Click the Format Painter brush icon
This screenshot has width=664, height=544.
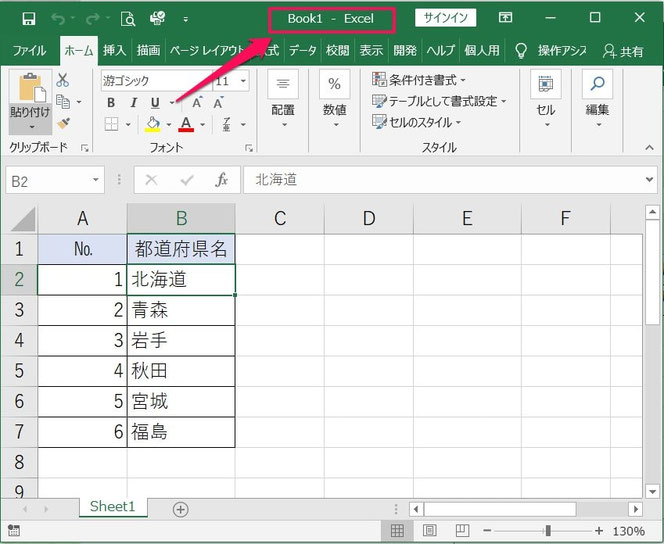click(63, 123)
